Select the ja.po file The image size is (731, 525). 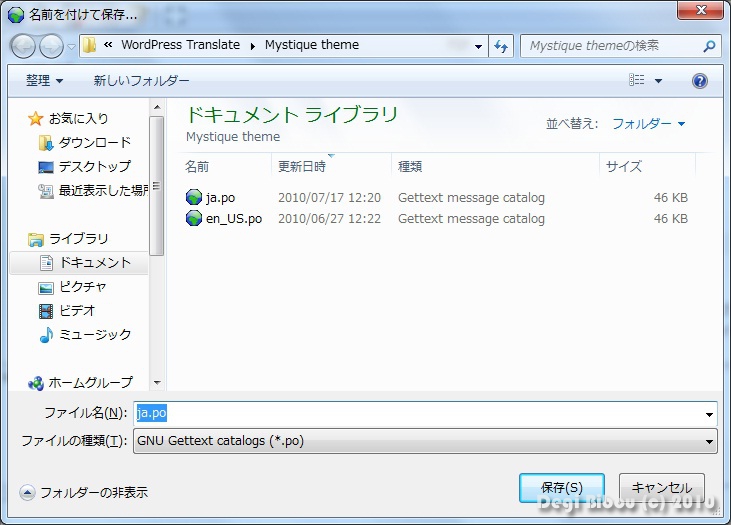coord(221,198)
